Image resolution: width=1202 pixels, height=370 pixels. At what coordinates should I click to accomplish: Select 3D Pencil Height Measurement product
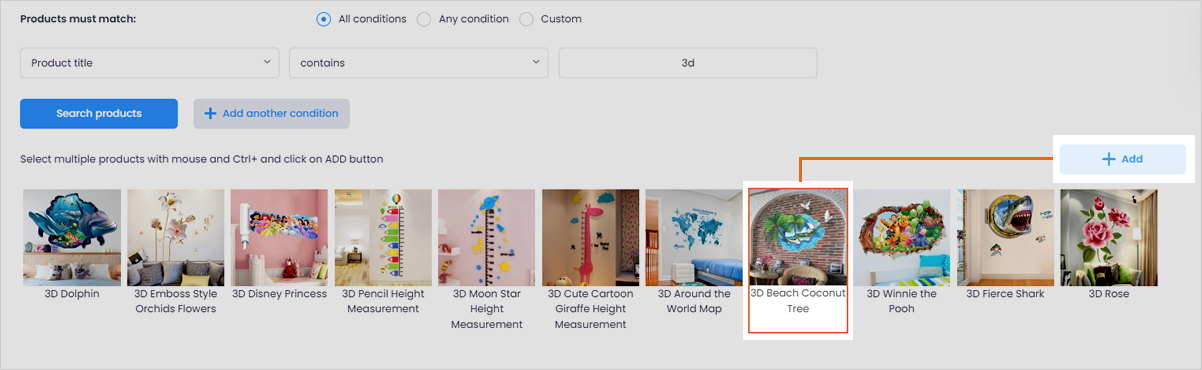point(383,238)
